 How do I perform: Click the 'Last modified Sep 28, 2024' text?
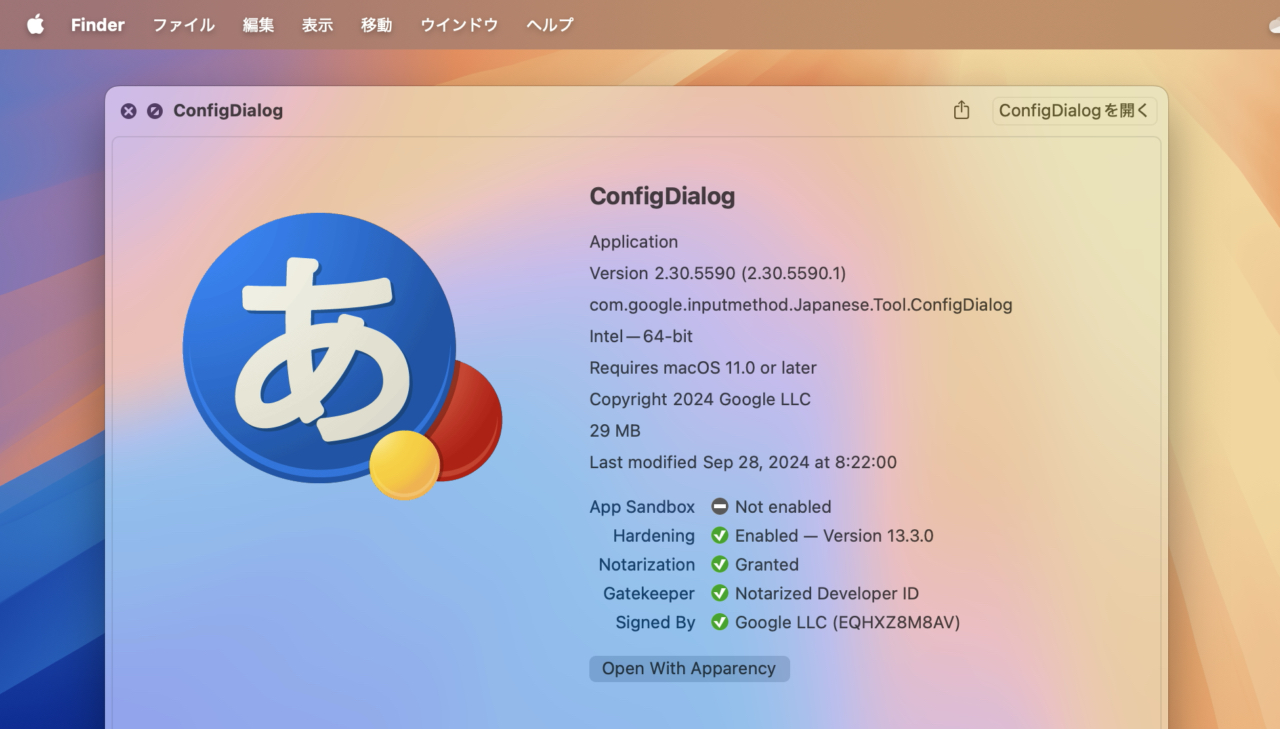743,462
